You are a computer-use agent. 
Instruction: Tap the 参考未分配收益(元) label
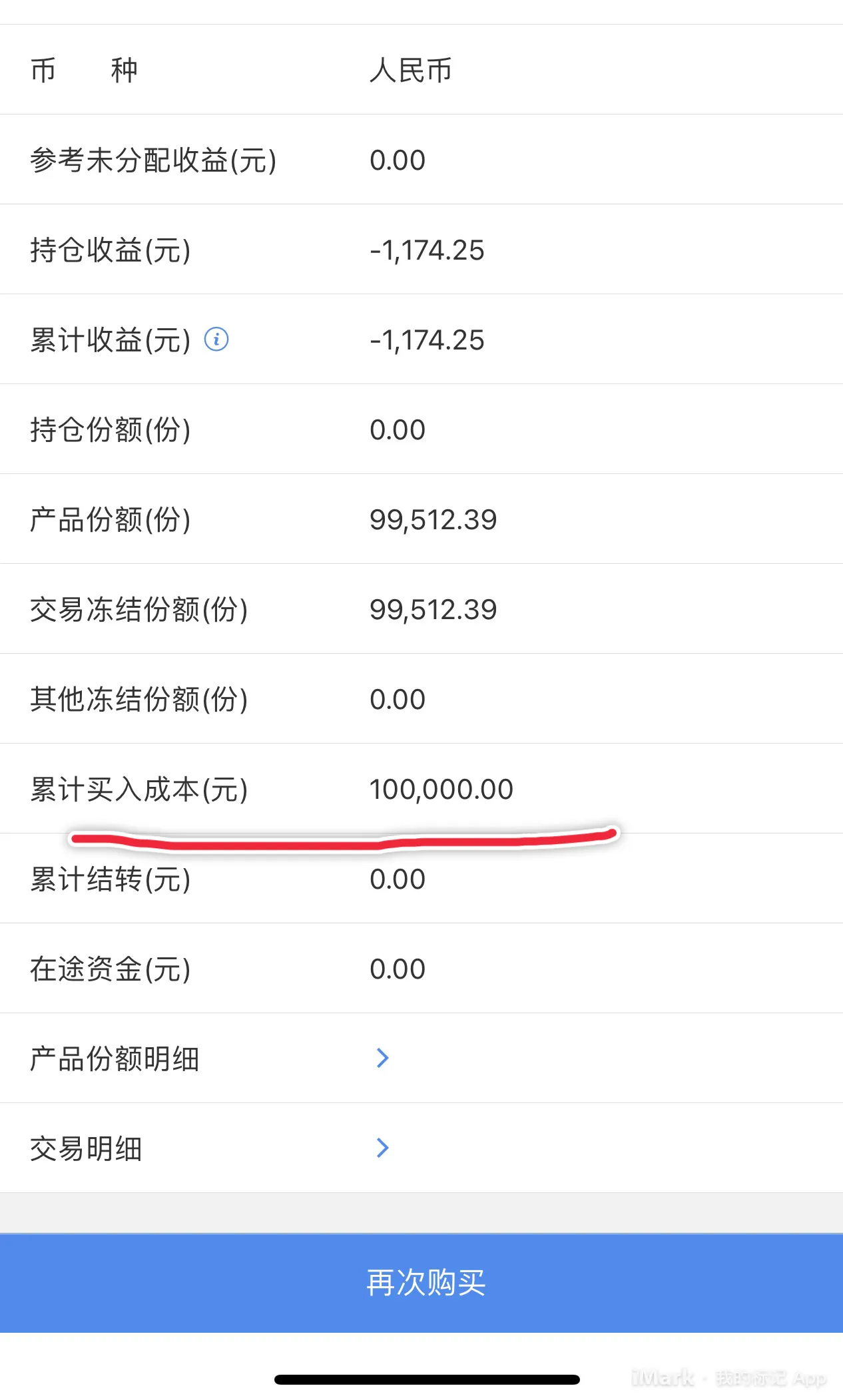click(153, 160)
